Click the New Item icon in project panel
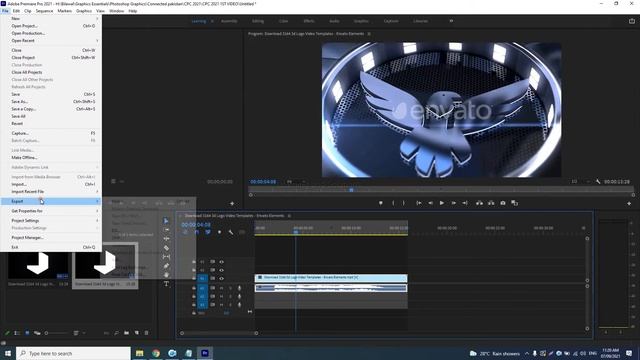Screen dimensions: 640x360 tap(137, 333)
